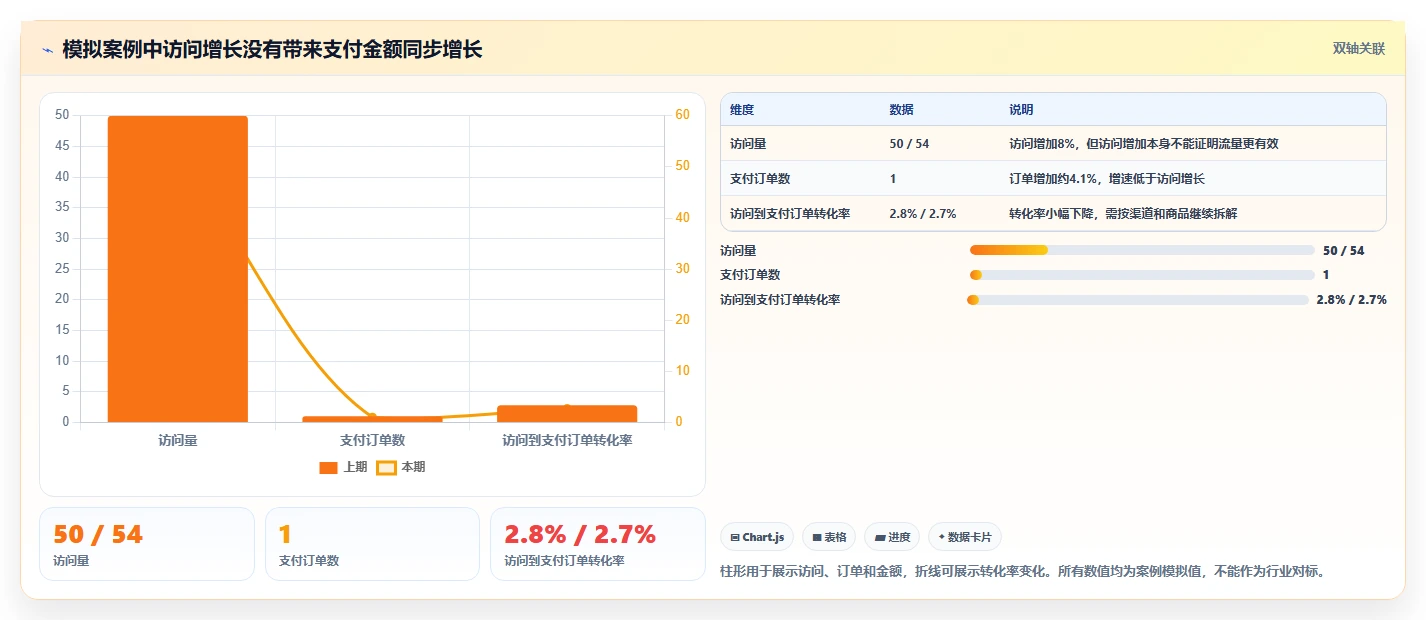Click the text 订单增加约4.1%，增速低于访问增长
Screen dimensions: 1426x620
(x=1107, y=179)
